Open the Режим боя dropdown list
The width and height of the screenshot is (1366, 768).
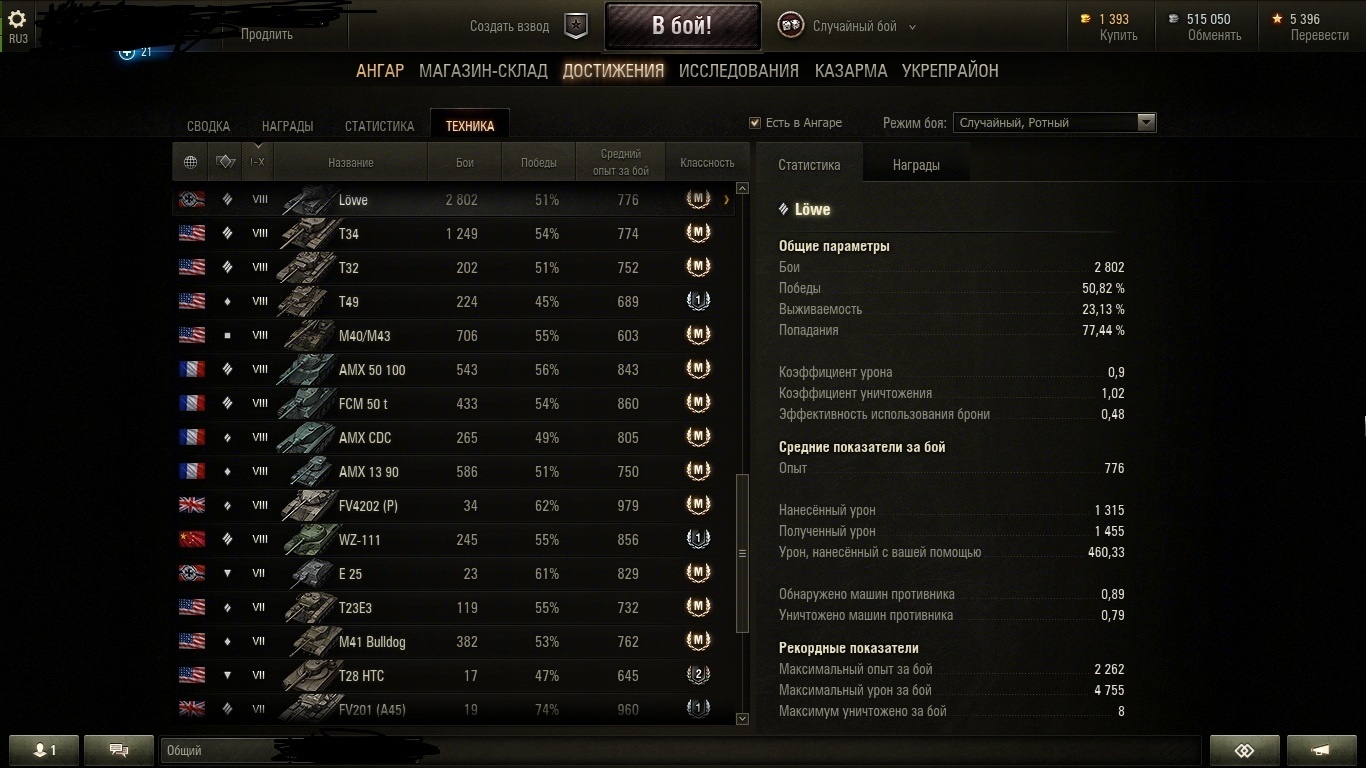[x=1054, y=123]
